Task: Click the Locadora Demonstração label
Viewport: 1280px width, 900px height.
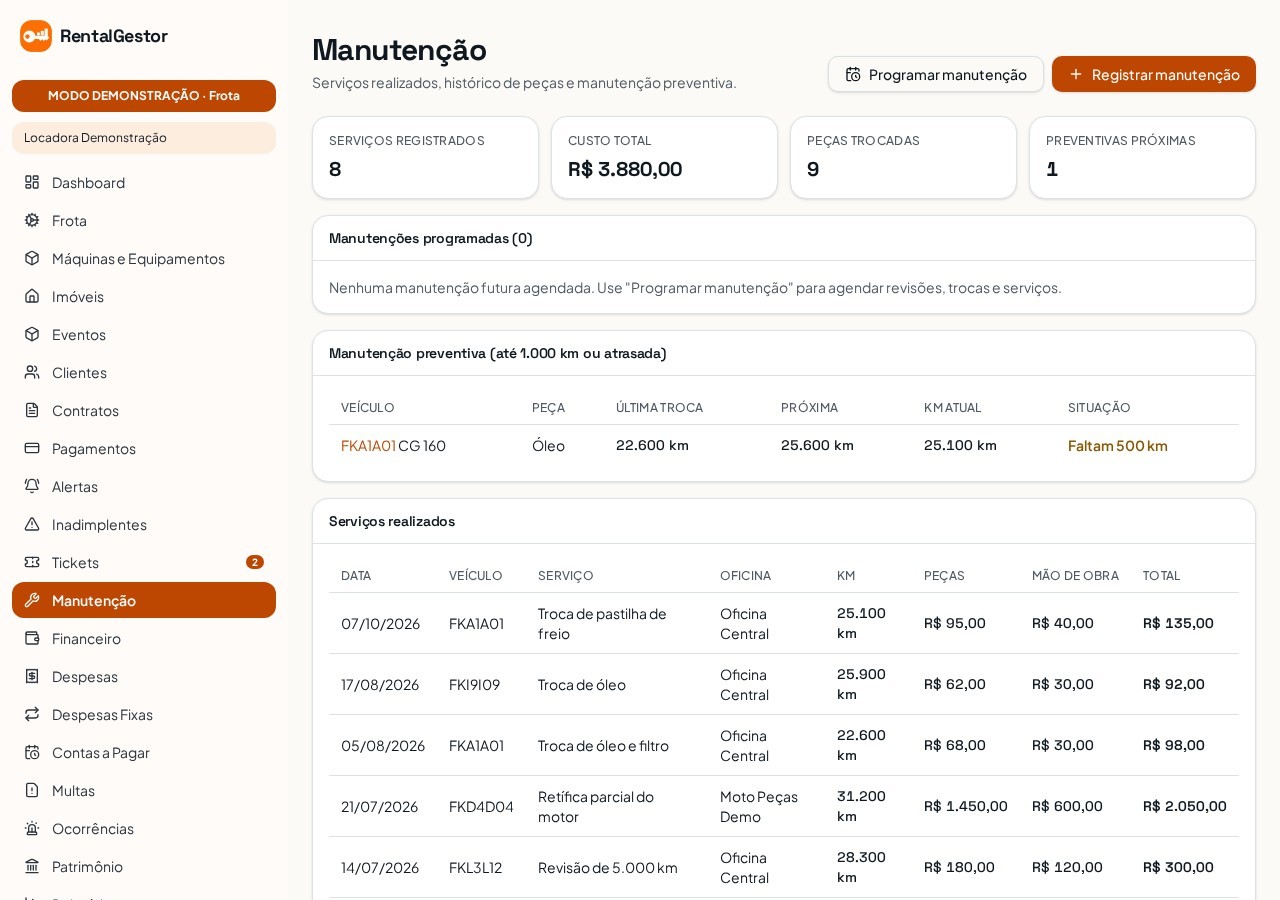Action: [x=144, y=138]
